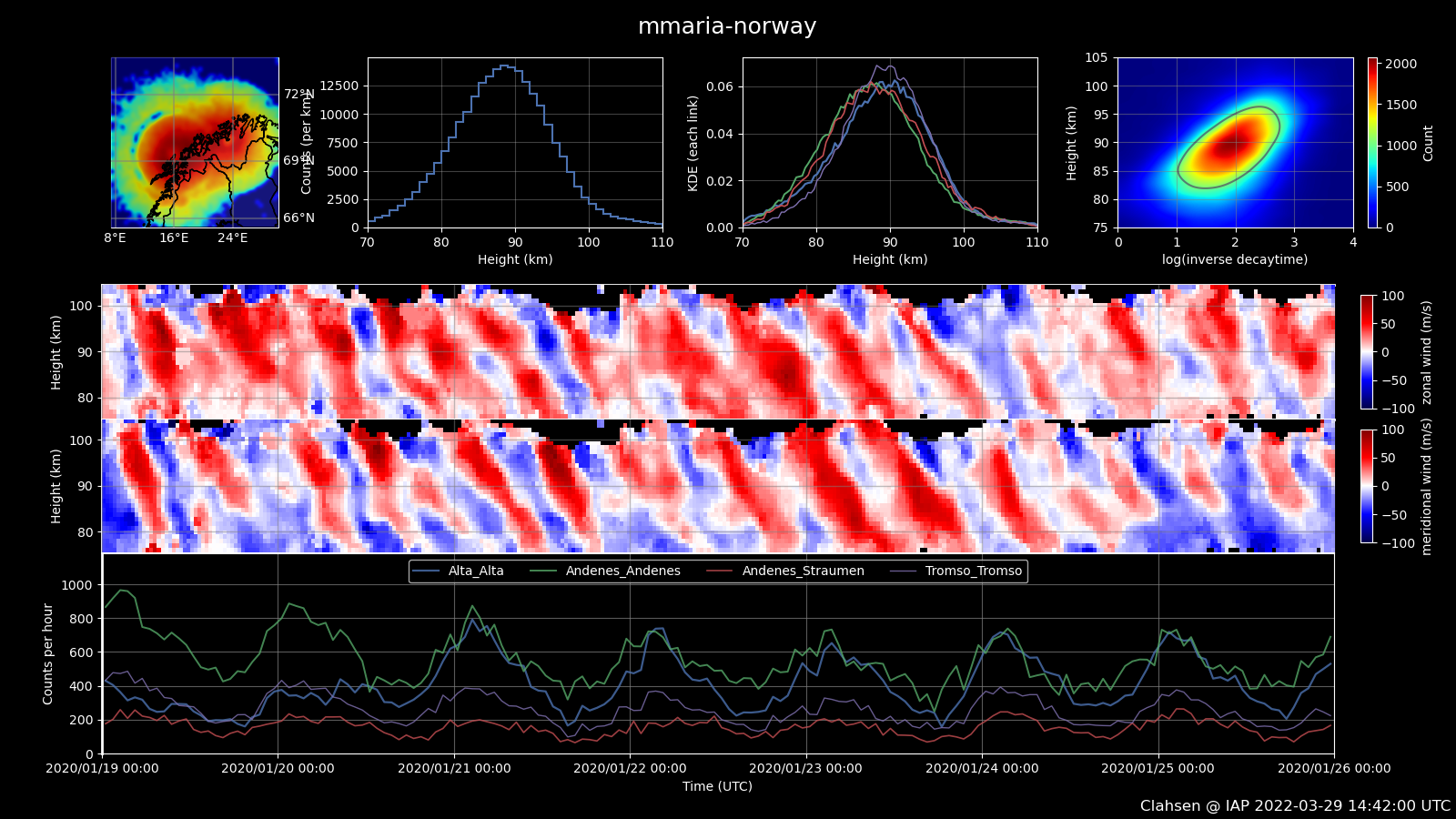
Task: Select the Alta_Alta legend entry
Action: point(458,571)
